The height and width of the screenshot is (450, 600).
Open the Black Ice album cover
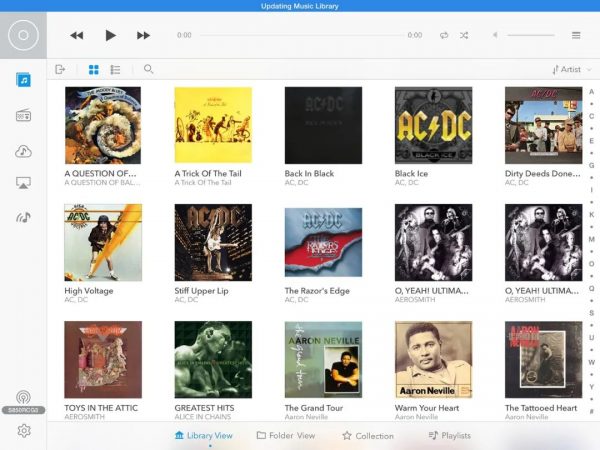tap(434, 125)
